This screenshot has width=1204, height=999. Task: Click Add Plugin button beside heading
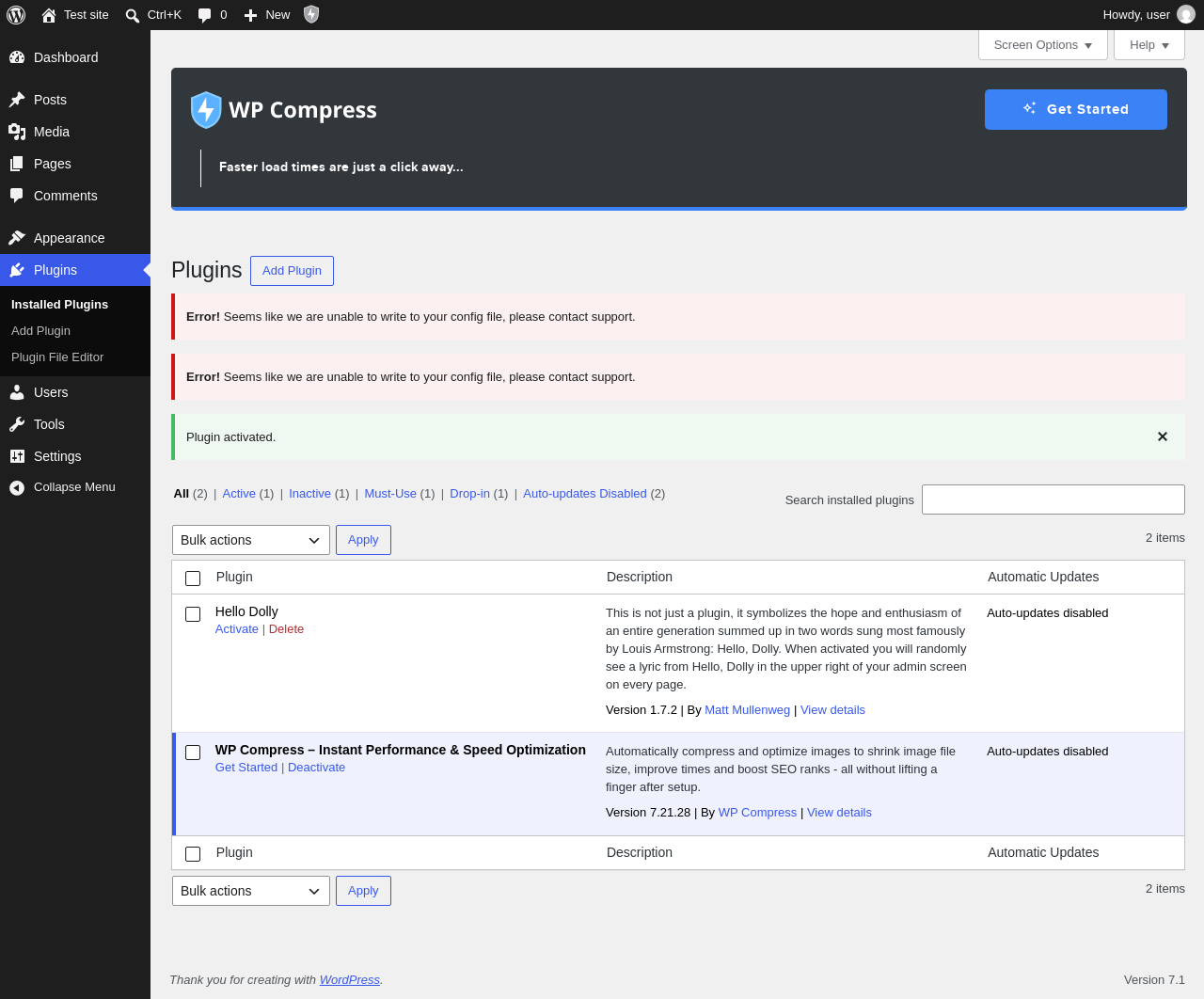coord(292,271)
